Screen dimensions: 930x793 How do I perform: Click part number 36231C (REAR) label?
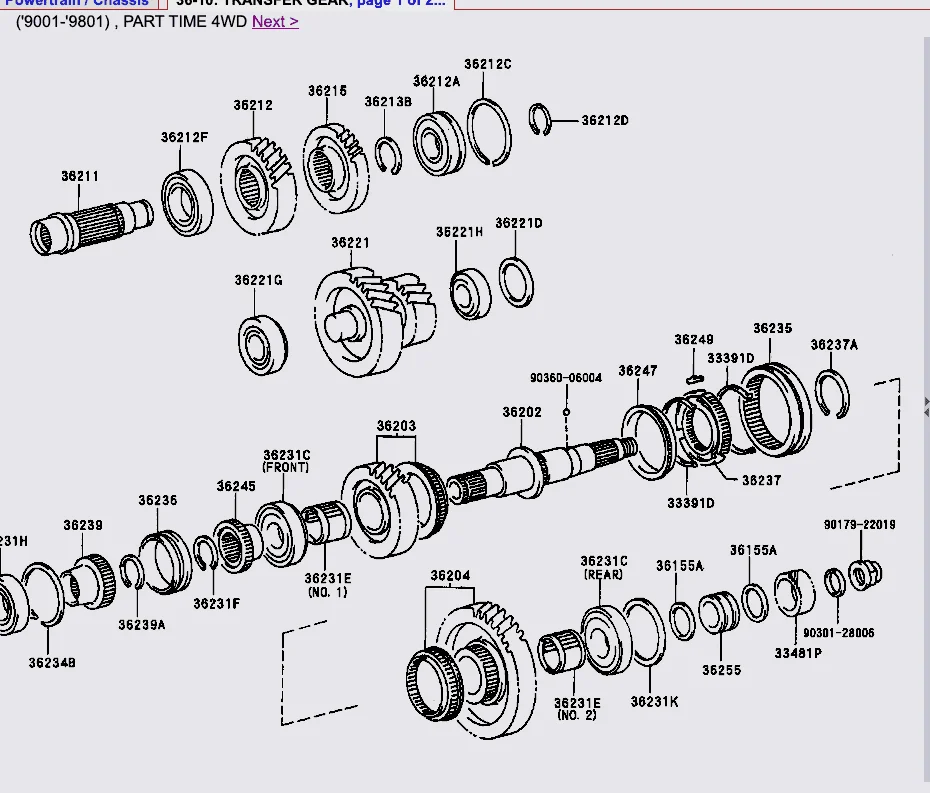click(604, 567)
